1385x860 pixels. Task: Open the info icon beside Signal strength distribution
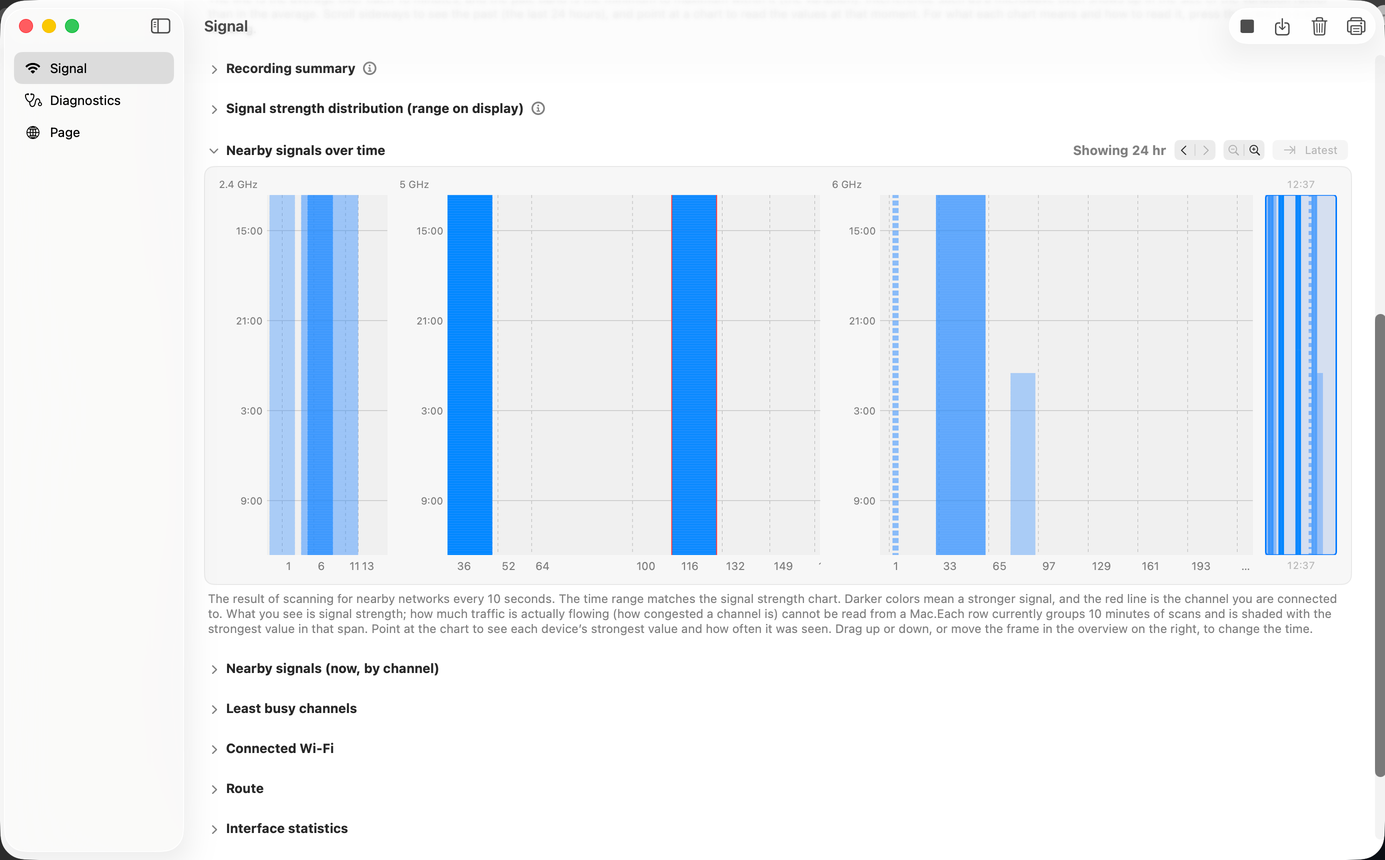tap(538, 109)
